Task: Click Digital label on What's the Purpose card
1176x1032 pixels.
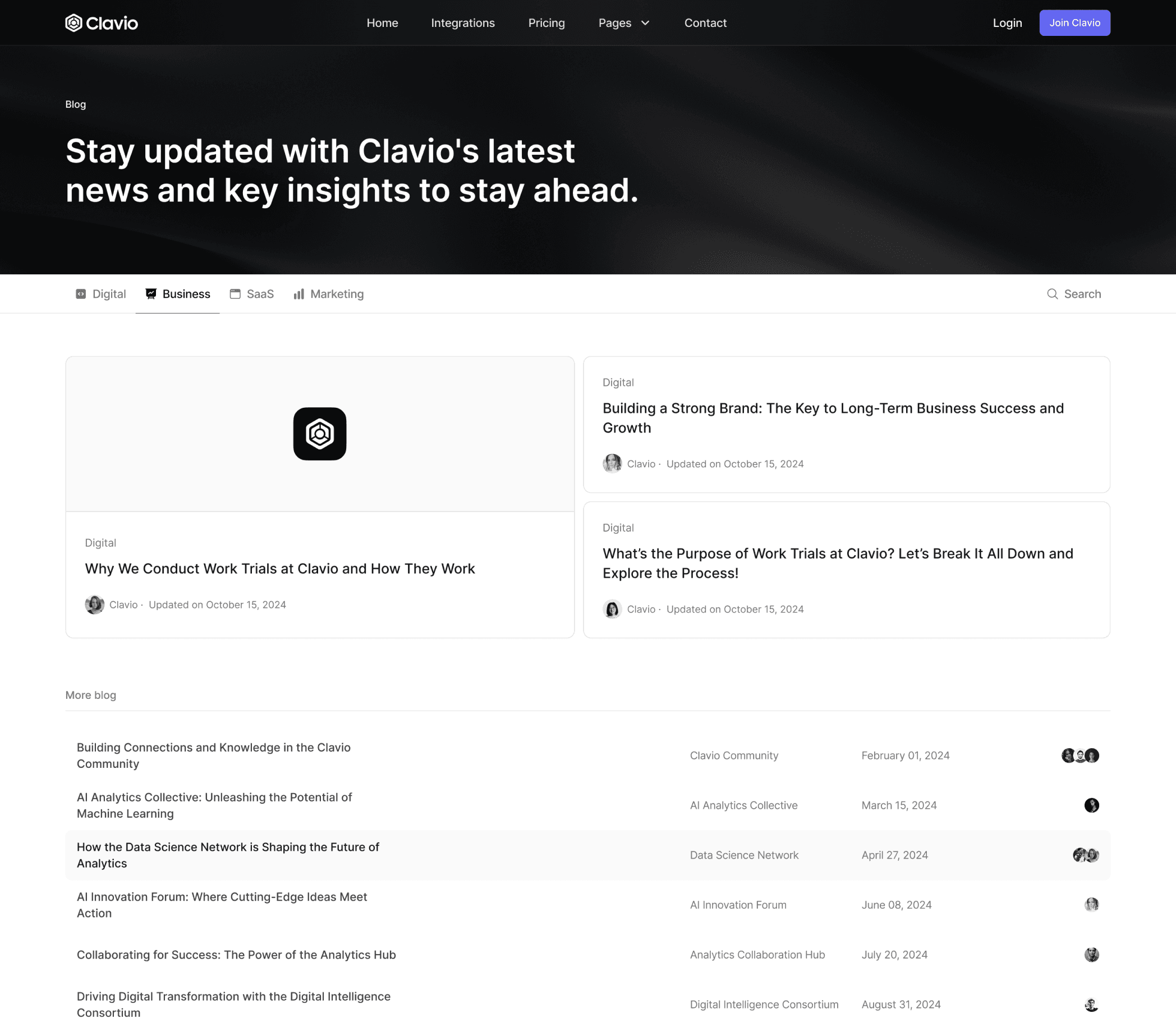Action: click(x=618, y=528)
